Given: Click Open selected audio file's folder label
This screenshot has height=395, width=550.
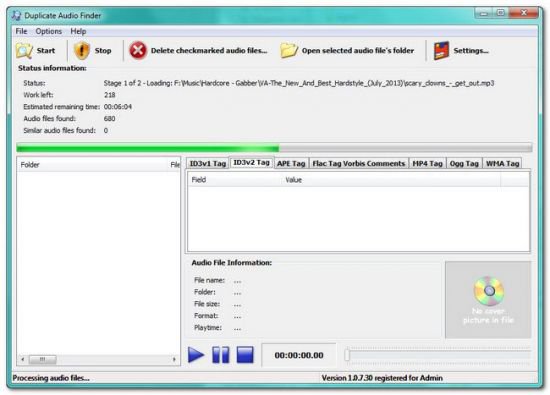Looking at the screenshot, I should [358, 51].
